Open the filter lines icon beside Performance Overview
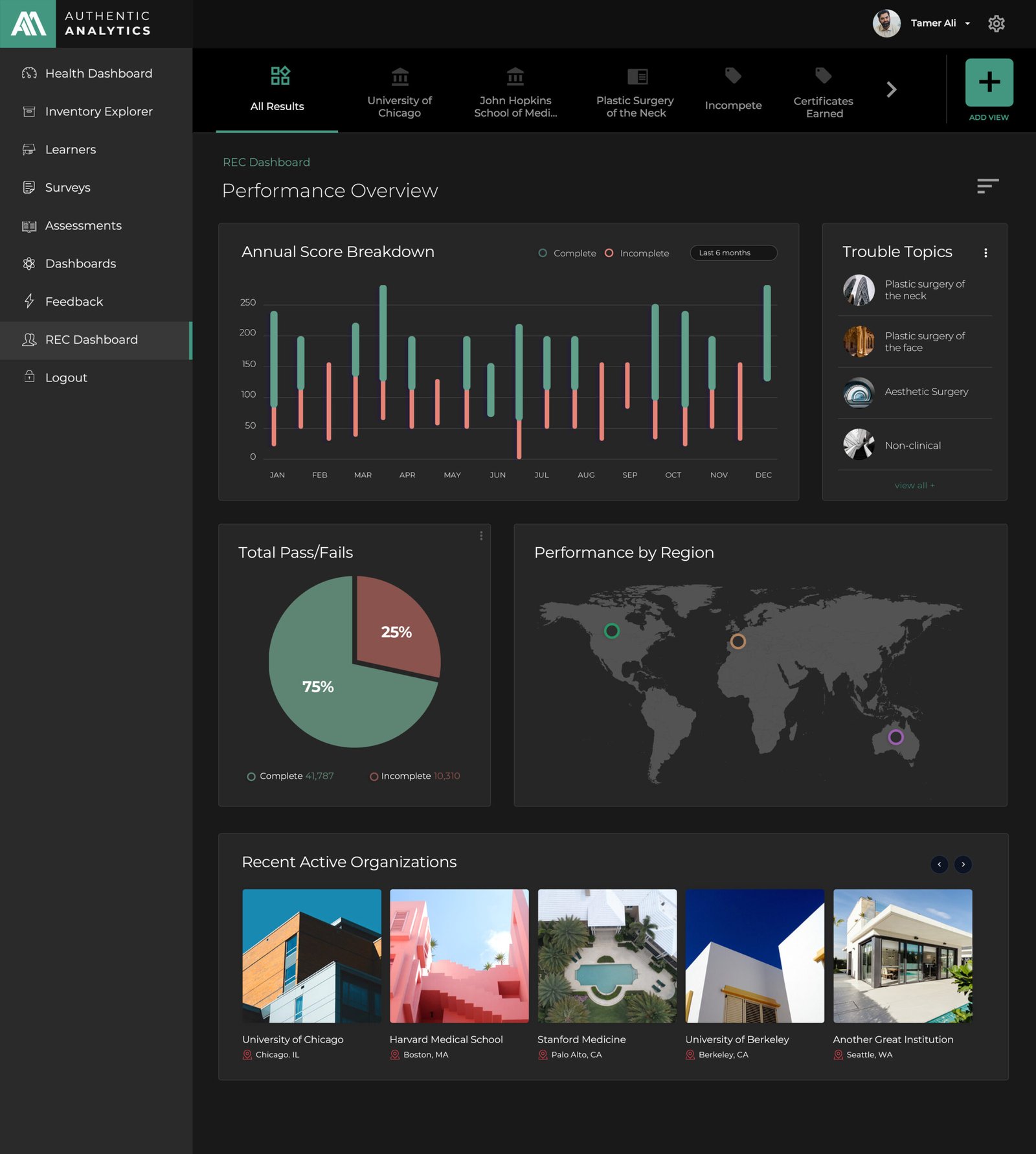 click(987, 187)
